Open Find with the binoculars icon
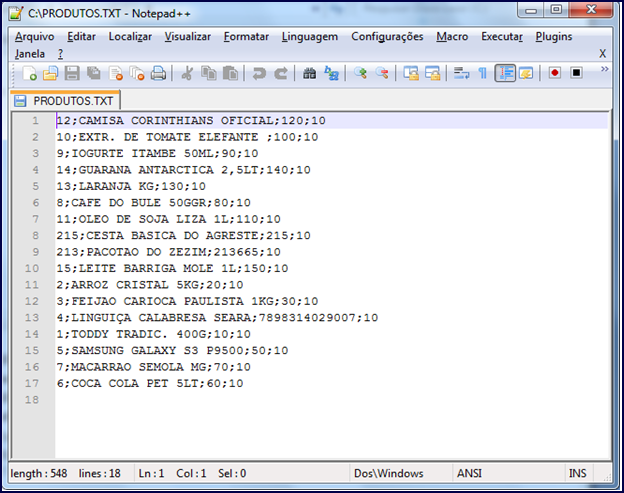 pyautogui.click(x=310, y=73)
